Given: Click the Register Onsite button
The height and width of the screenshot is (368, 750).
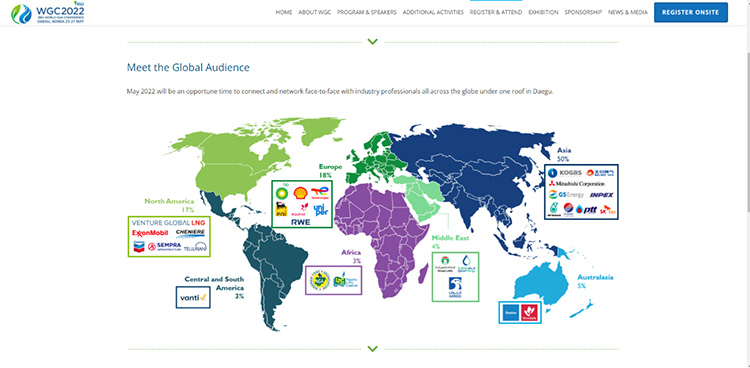Looking at the screenshot, I should pos(691,12).
